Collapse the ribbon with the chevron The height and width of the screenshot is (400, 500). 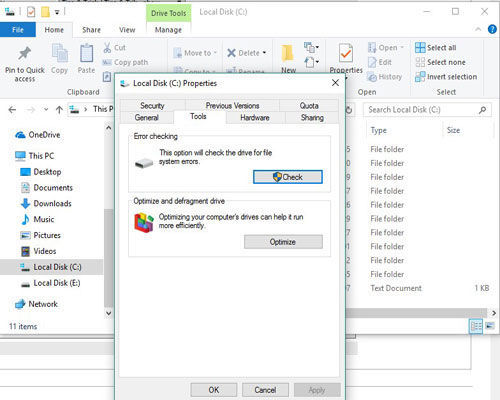[x=478, y=29]
